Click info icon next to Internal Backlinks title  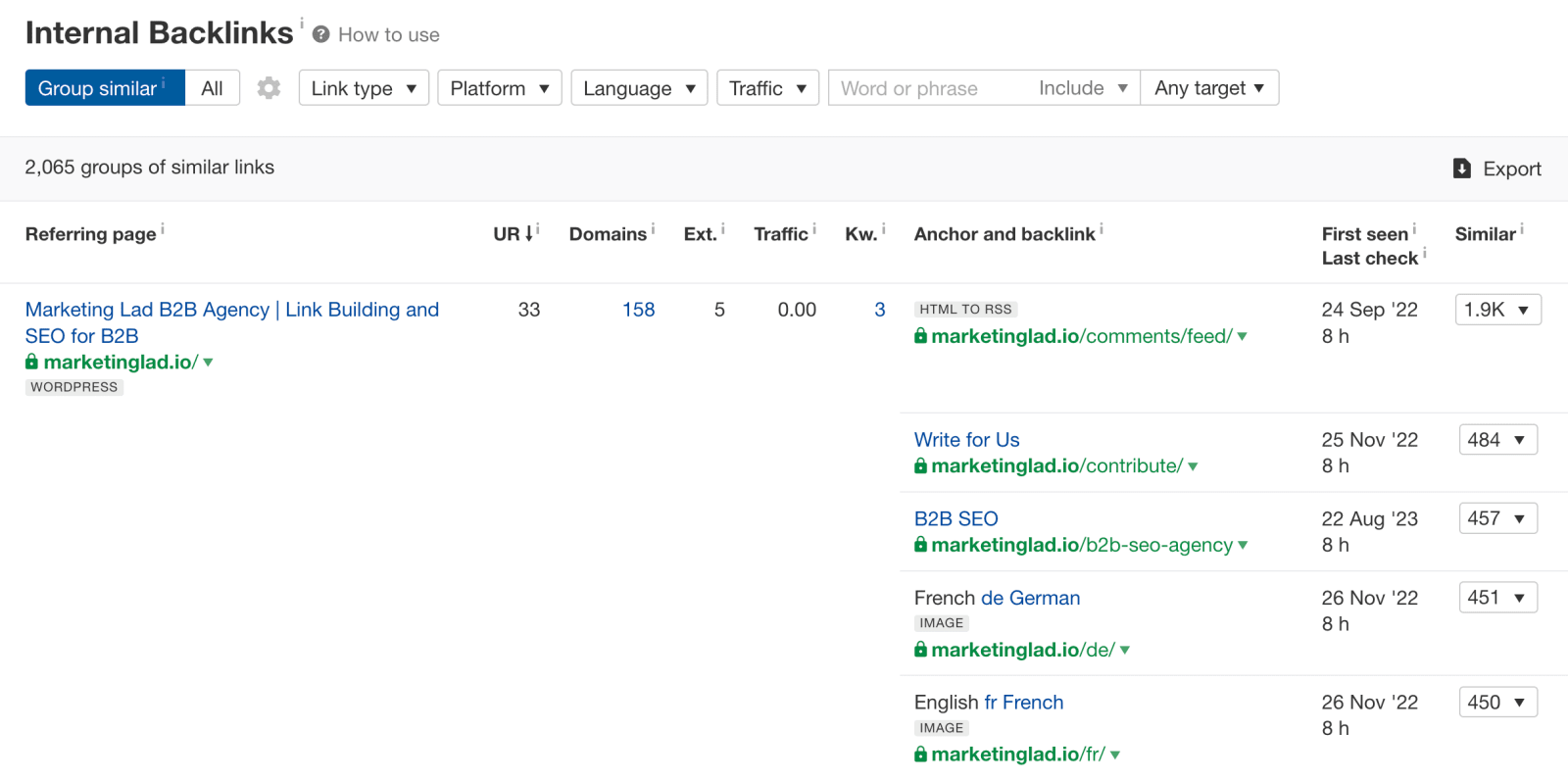click(302, 23)
